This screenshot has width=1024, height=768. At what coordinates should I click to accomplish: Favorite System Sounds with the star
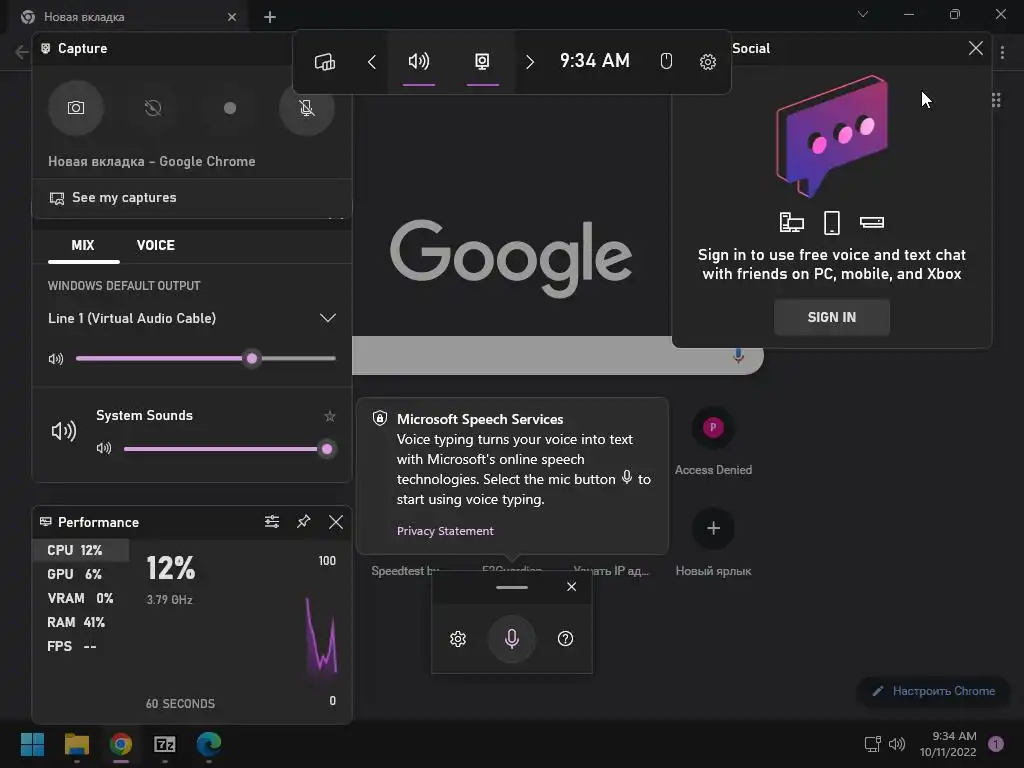(330, 416)
